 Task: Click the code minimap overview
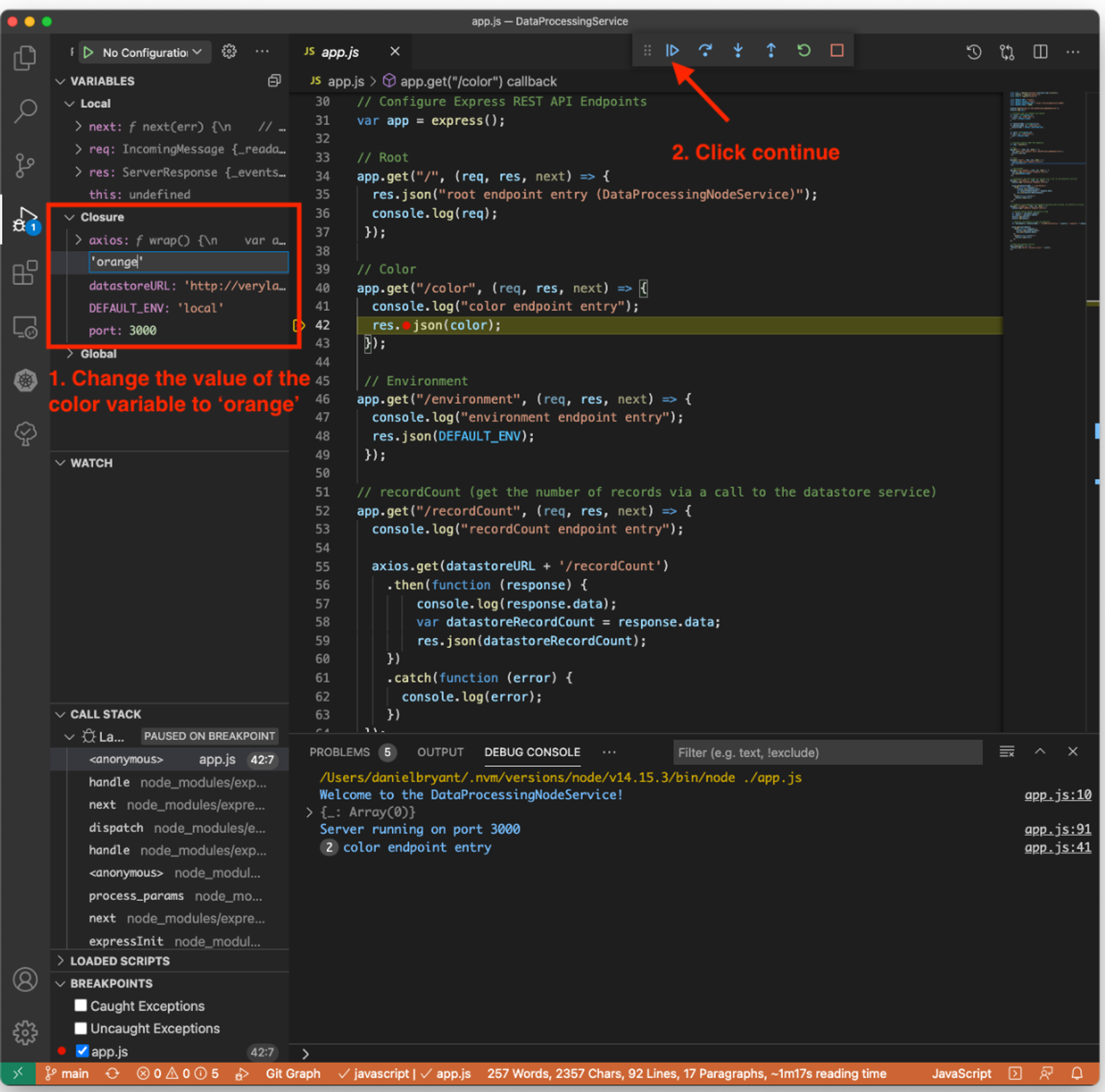pos(1044,171)
